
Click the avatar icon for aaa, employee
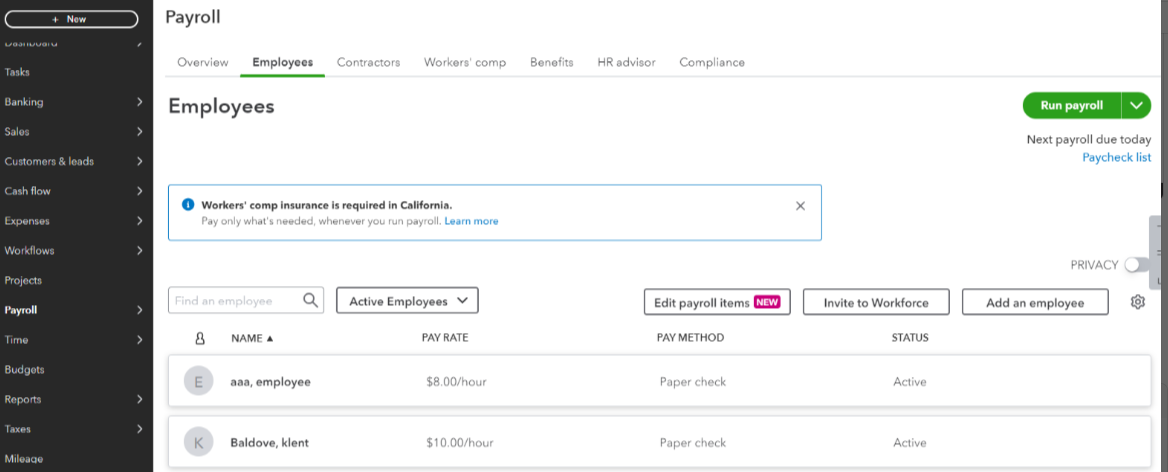click(x=198, y=382)
